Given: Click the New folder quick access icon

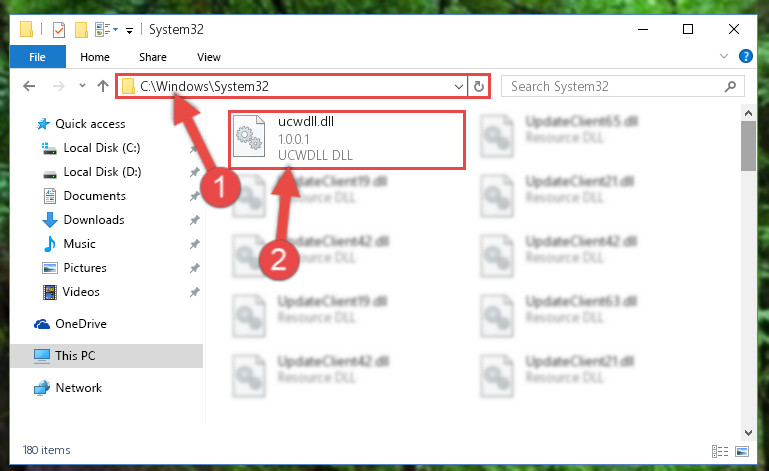Looking at the screenshot, I should (81, 30).
